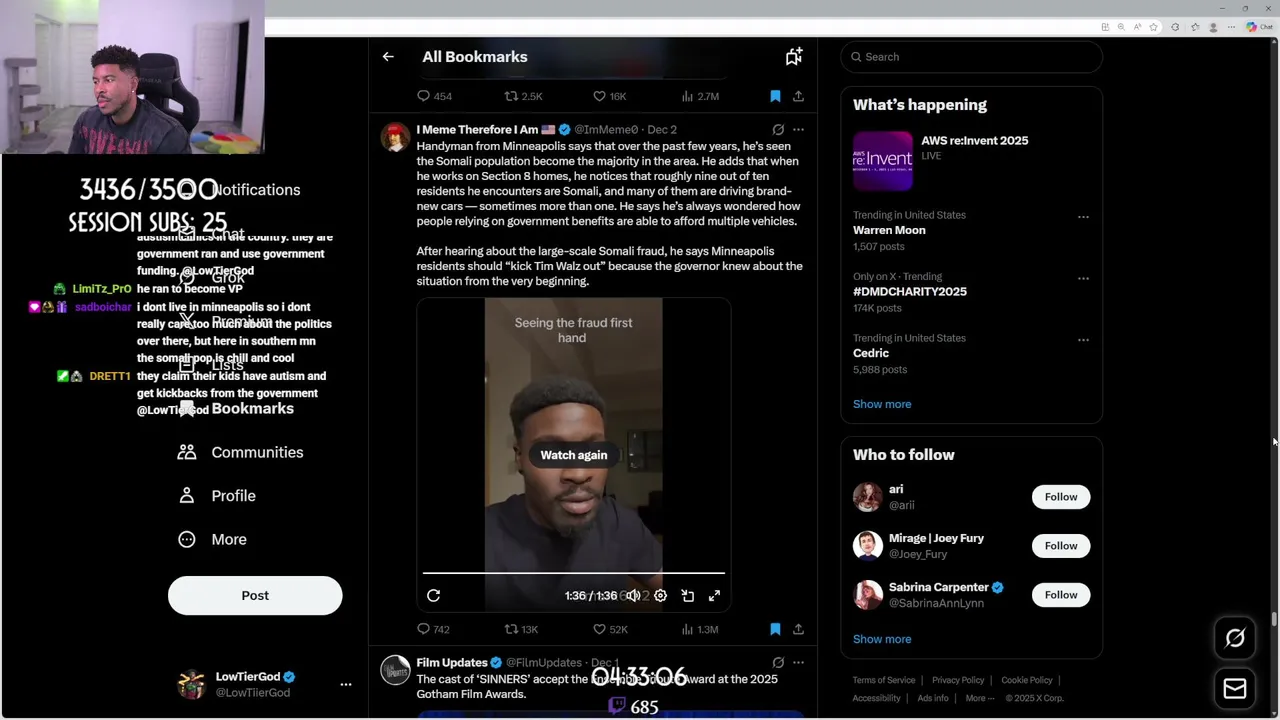
Task: Show more Who to follow suggestions
Action: click(882, 639)
